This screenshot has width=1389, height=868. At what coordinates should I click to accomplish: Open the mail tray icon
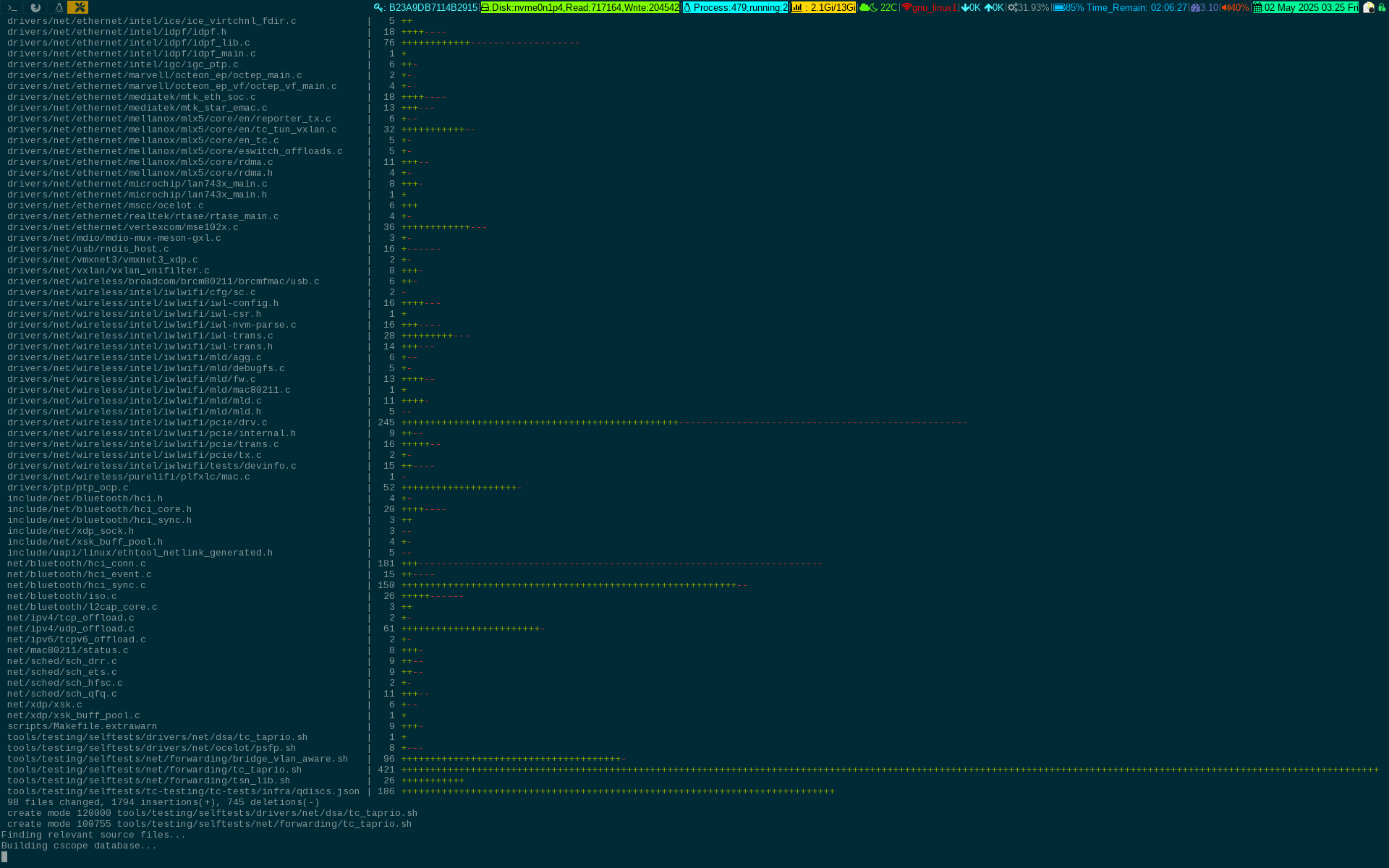pos(1369,7)
